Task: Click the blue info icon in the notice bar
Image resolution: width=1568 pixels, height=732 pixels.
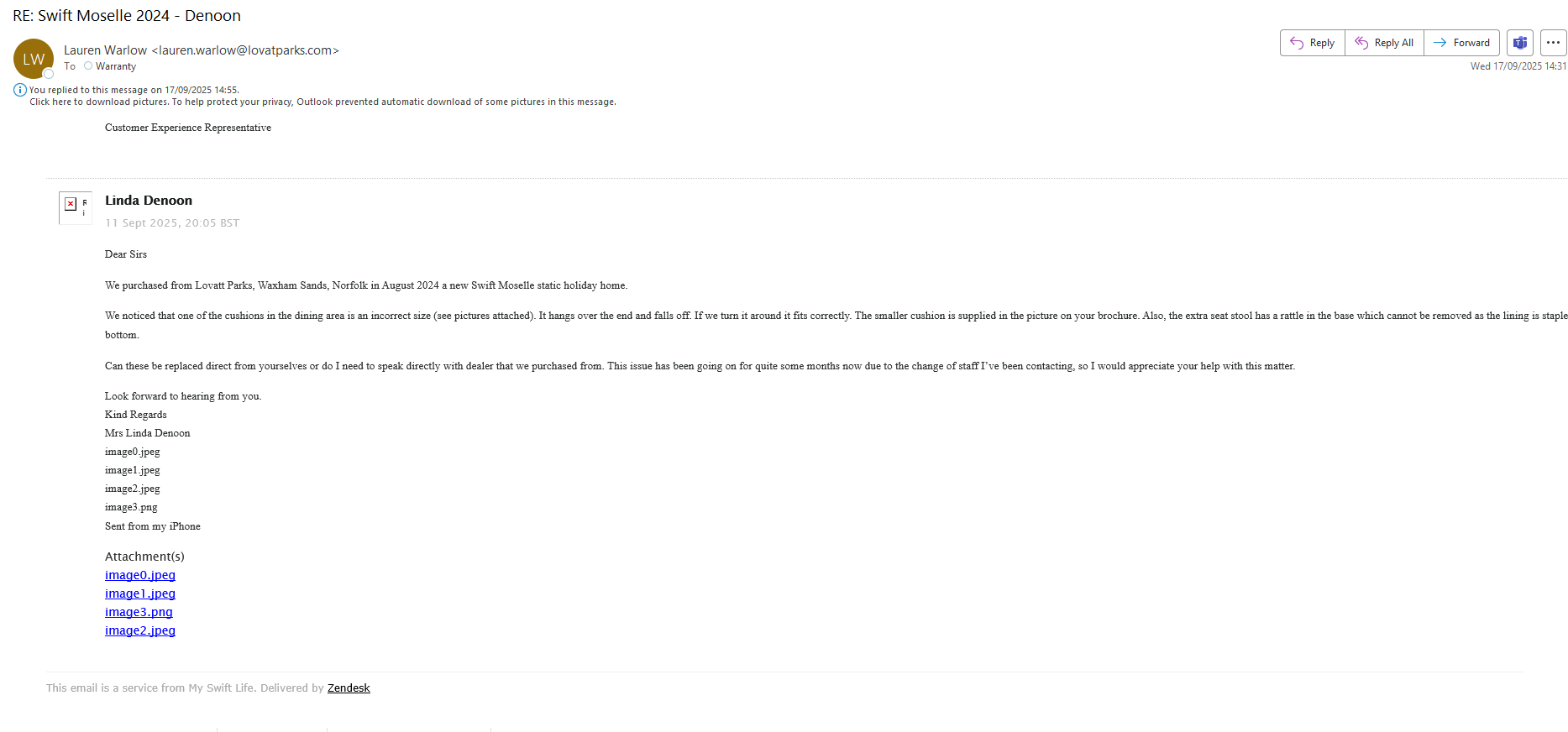Action: click(20, 90)
